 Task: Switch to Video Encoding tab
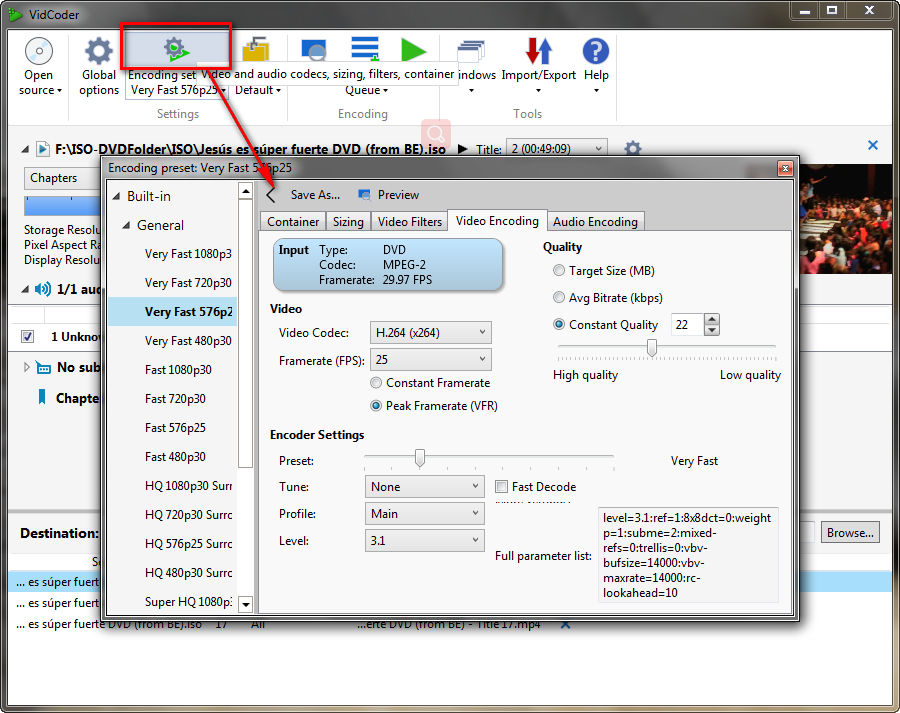[x=497, y=221]
